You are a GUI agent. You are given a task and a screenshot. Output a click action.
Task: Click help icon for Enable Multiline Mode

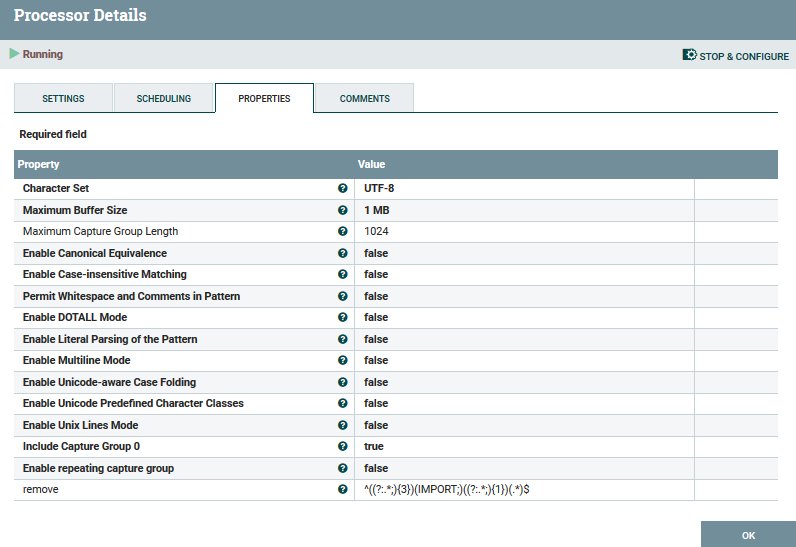coord(343,361)
